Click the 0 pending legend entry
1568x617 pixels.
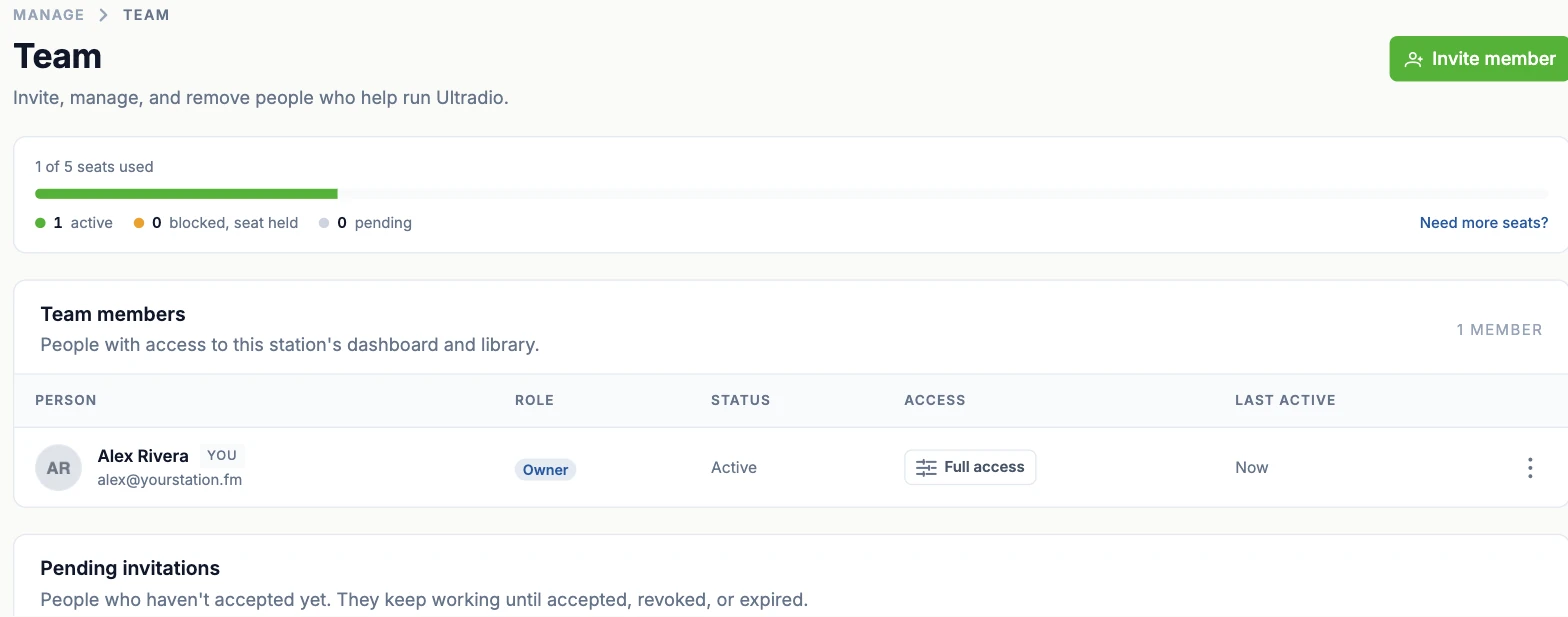coord(365,223)
